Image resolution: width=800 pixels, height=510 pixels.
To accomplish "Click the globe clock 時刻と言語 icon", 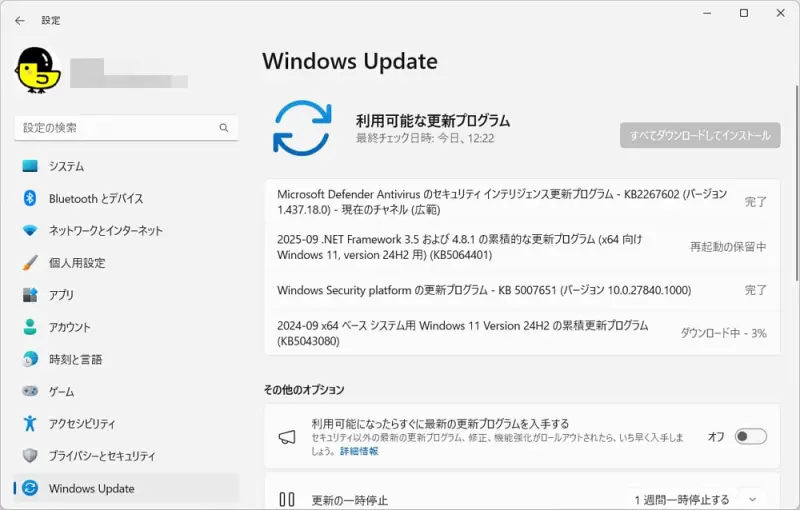I will point(30,359).
